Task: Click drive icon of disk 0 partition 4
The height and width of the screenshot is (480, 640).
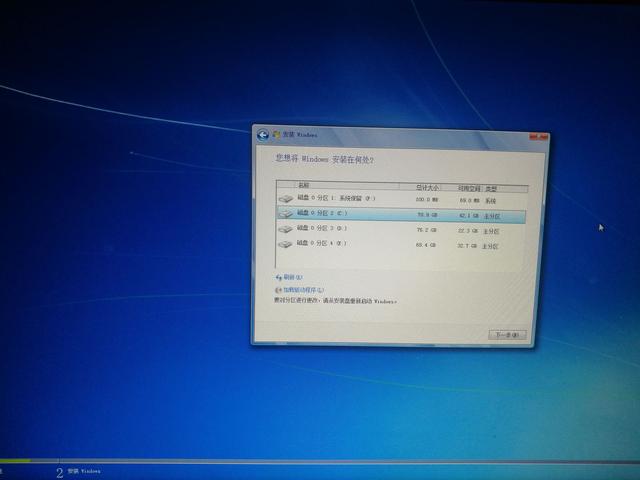Action: click(285, 244)
